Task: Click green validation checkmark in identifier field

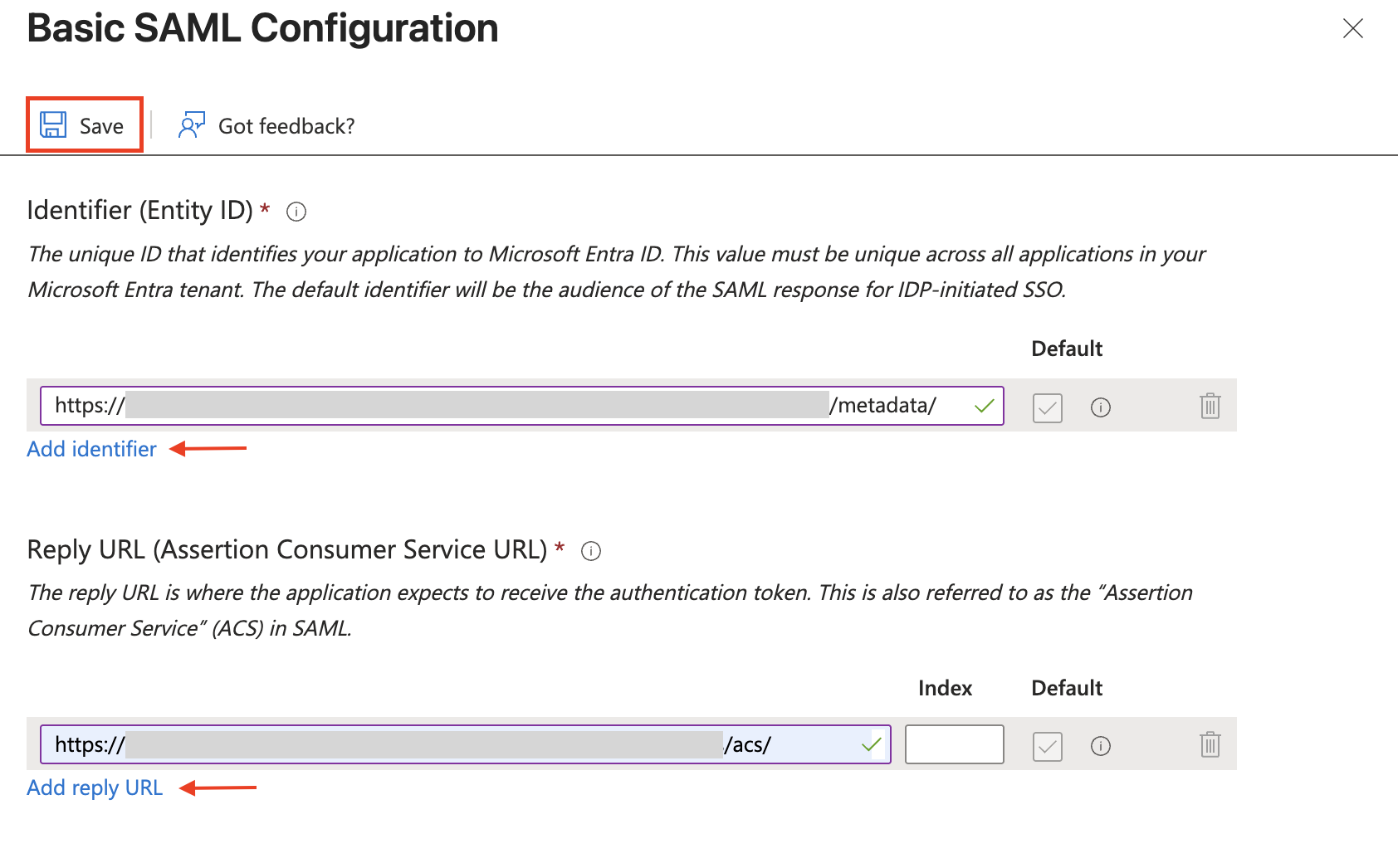Action: [x=985, y=406]
